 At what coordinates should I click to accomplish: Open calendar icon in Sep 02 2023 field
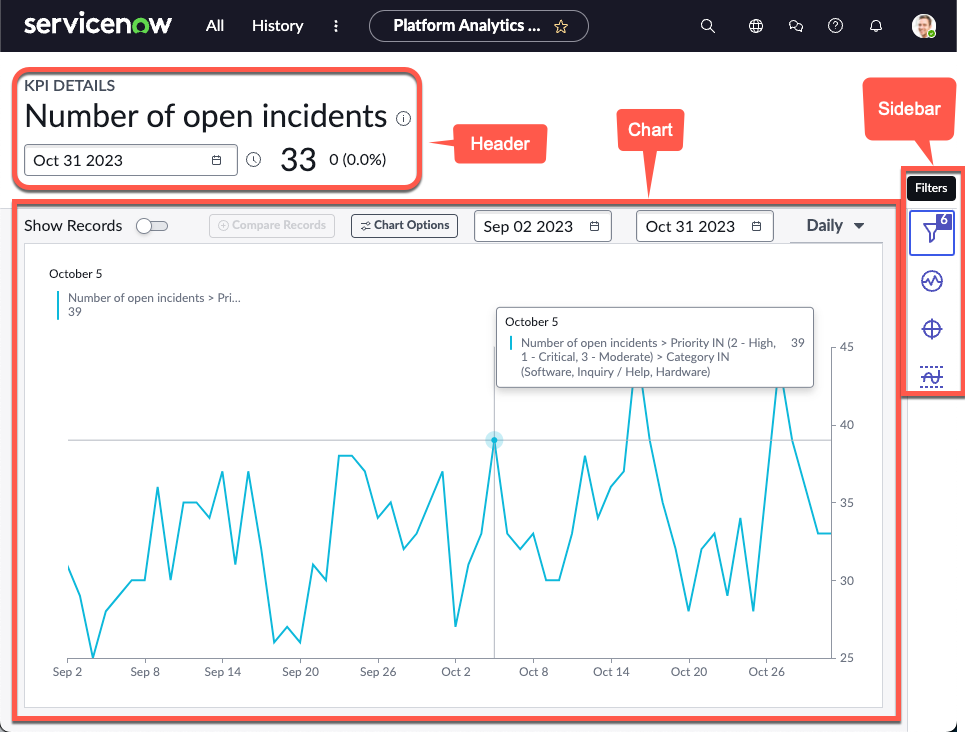(x=595, y=227)
